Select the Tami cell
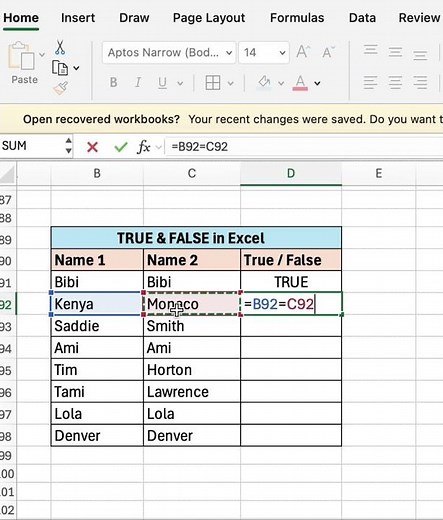The width and height of the screenshot is (443, 520). click(x=97, y=392)
